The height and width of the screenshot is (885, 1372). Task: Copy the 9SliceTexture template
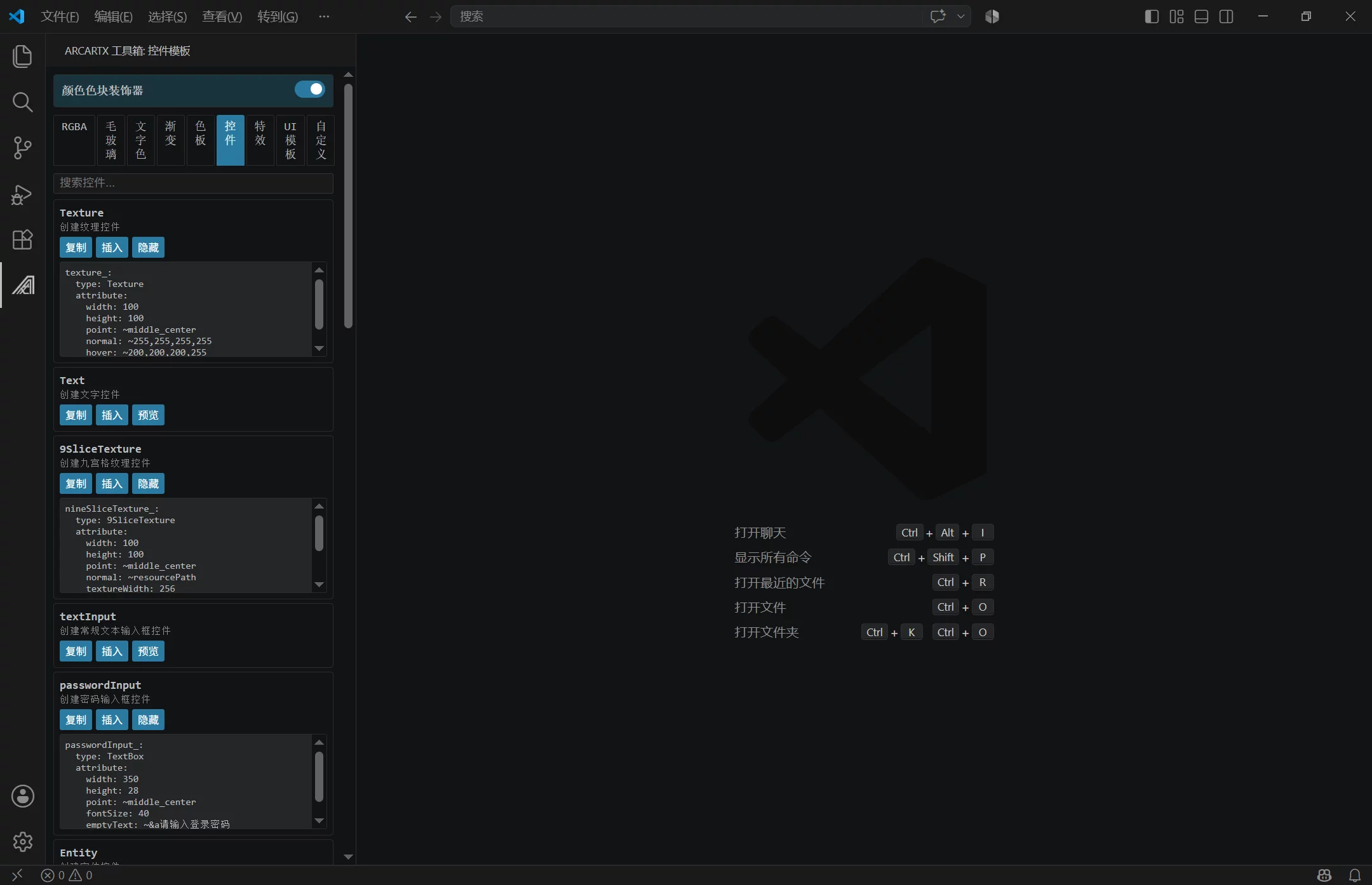(76, 484)
